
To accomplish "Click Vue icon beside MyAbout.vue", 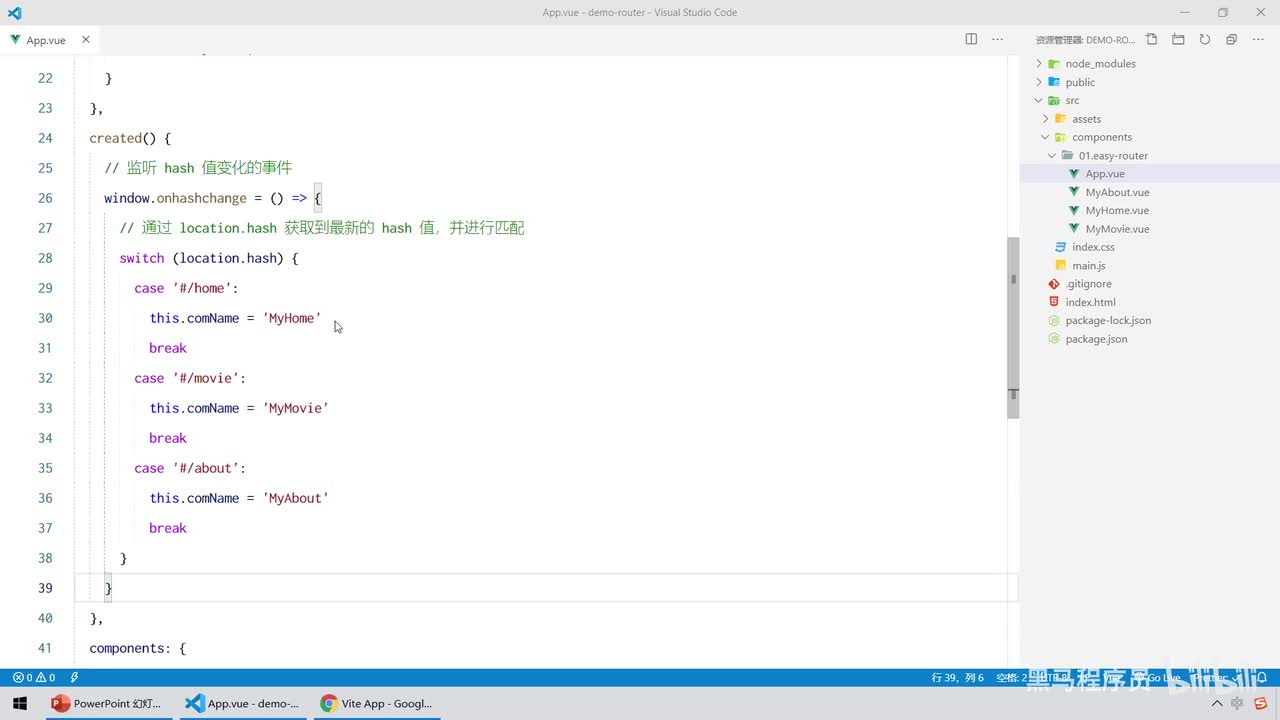I will click(x=1075, y=192).
